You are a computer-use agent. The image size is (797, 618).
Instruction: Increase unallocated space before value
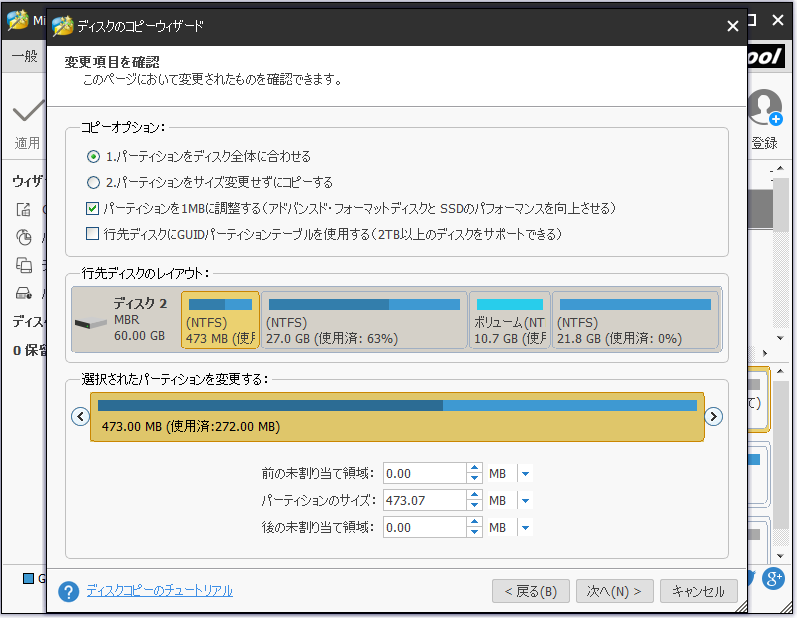click(x=474, y=469)
